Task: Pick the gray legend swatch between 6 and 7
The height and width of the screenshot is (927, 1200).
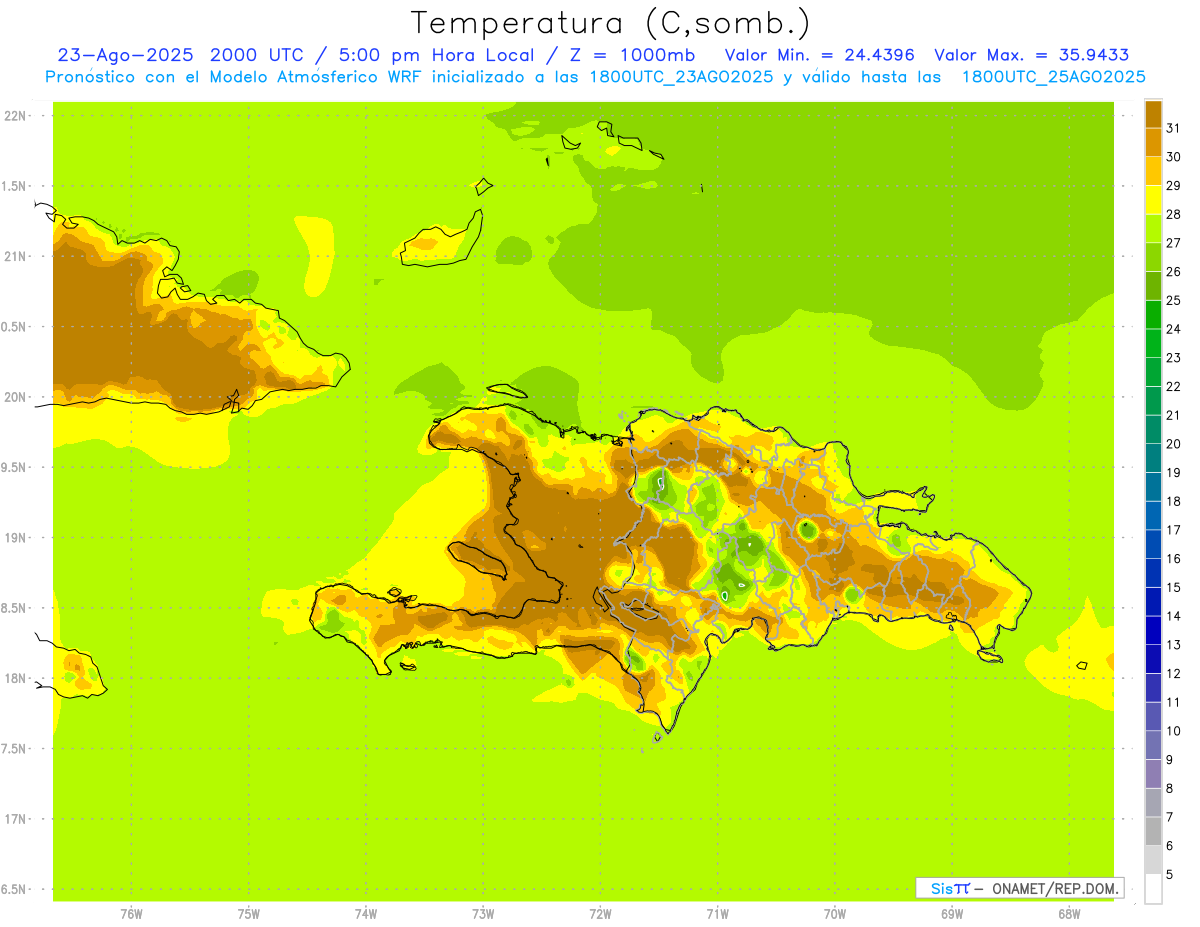Action: (1153, 831)
